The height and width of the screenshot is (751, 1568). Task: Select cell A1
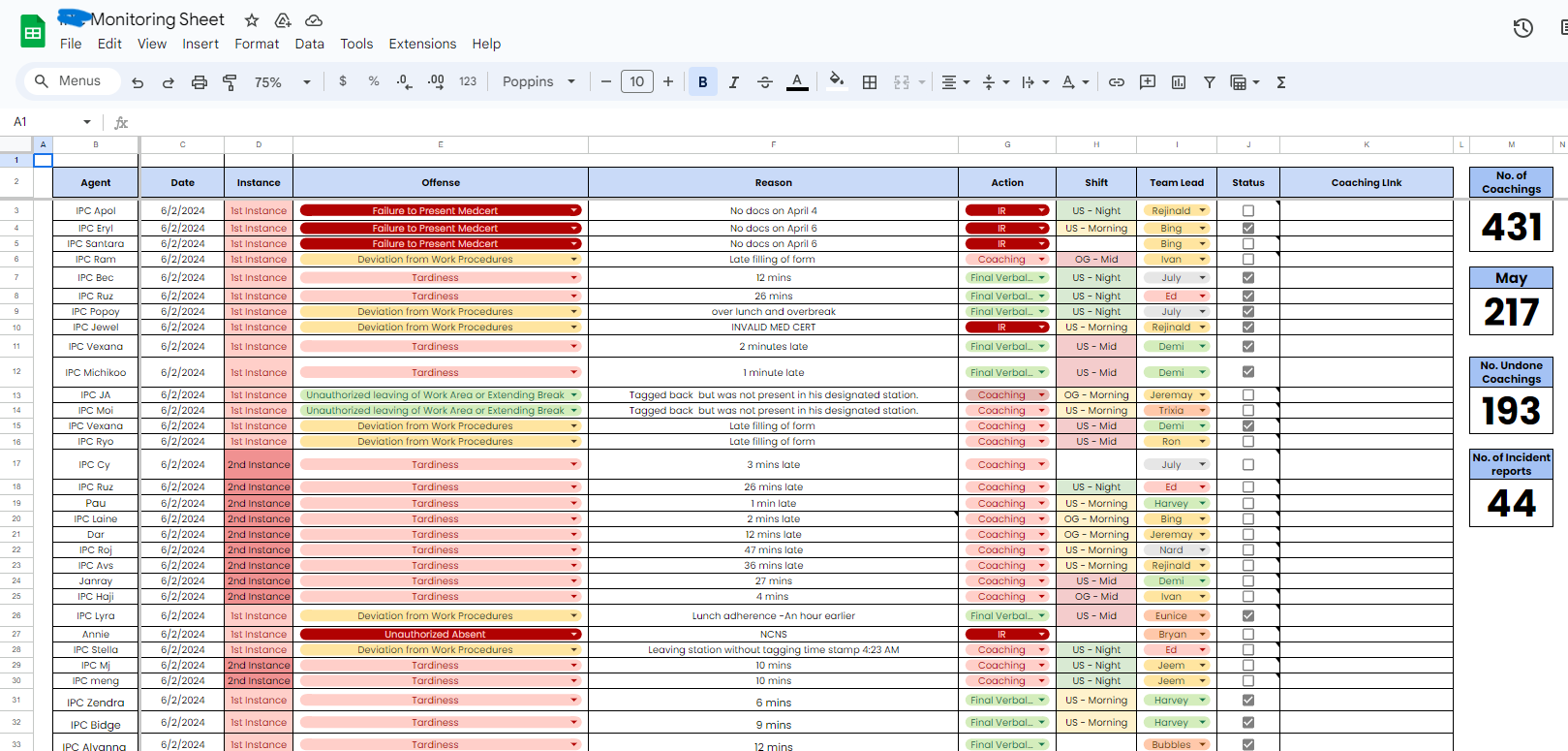tap(43, 160)
